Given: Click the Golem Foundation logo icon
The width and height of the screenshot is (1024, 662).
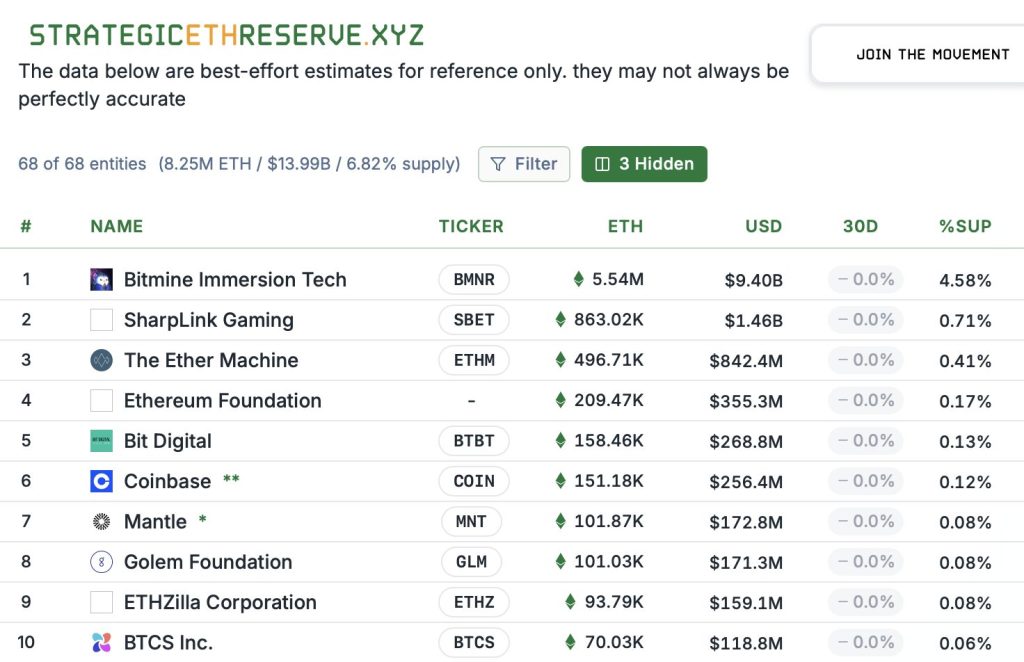Looking at the screenshot, I should 101,561.
